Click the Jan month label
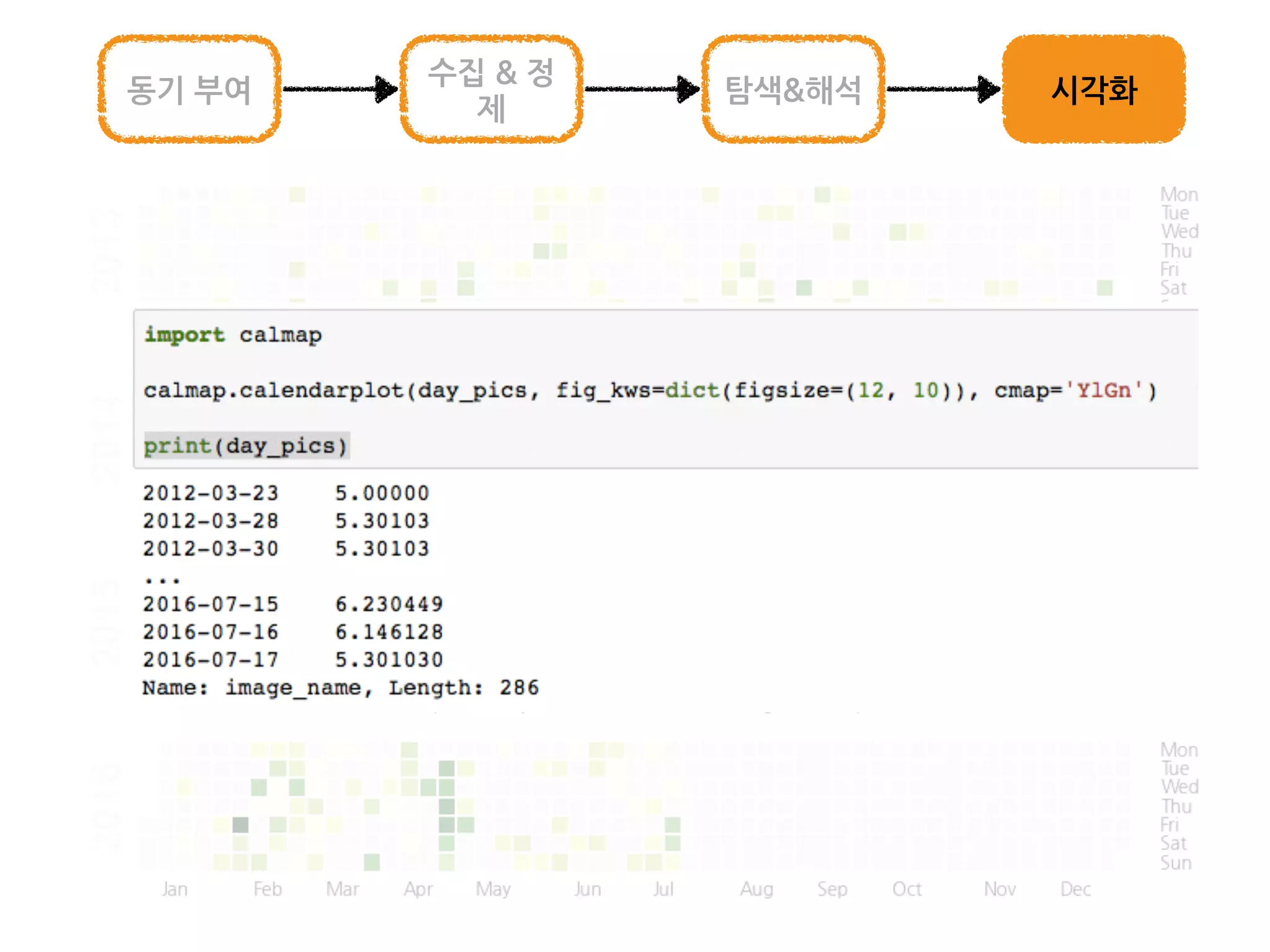Image resolution: width=1270 pixels, height=952 pixels. point(174,889)
